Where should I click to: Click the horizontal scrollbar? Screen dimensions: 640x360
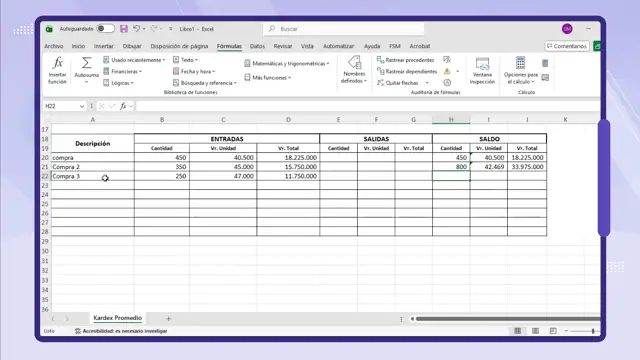click(508, 319)
